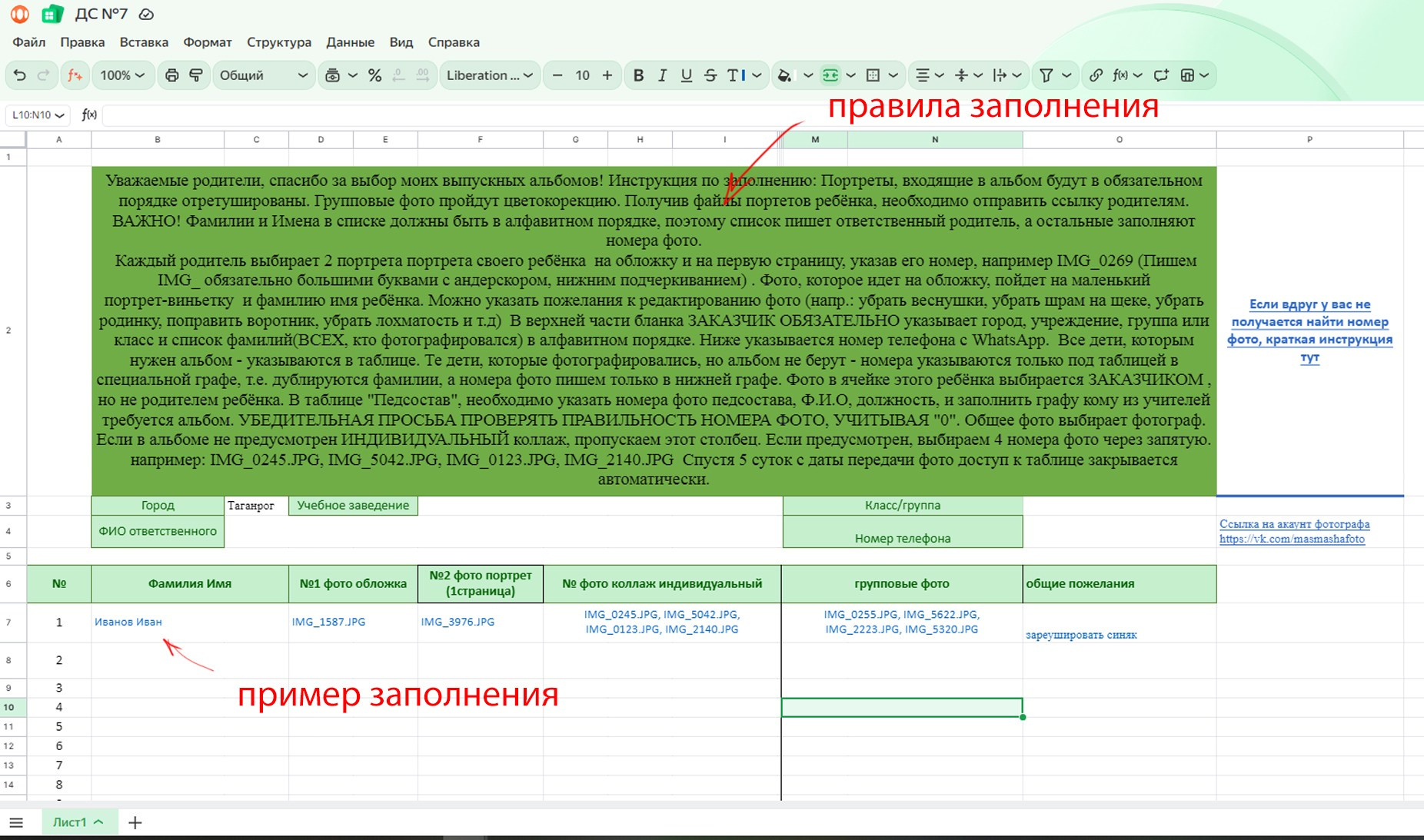Open the vk.com/masmashafoto link
The height and width of the screenshot is (840, 1424).
click(1292, 539)
